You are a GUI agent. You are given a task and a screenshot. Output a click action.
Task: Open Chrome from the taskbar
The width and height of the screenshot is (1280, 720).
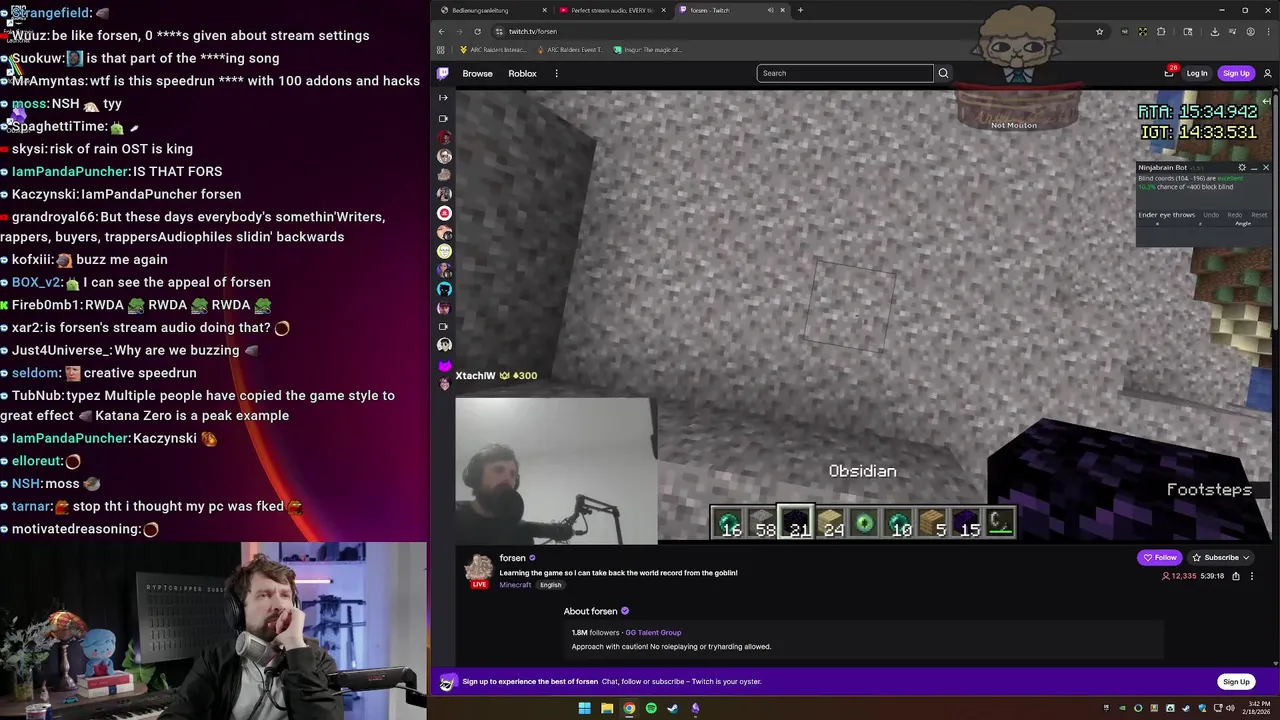pyautogui.click(x=629, y=708)
